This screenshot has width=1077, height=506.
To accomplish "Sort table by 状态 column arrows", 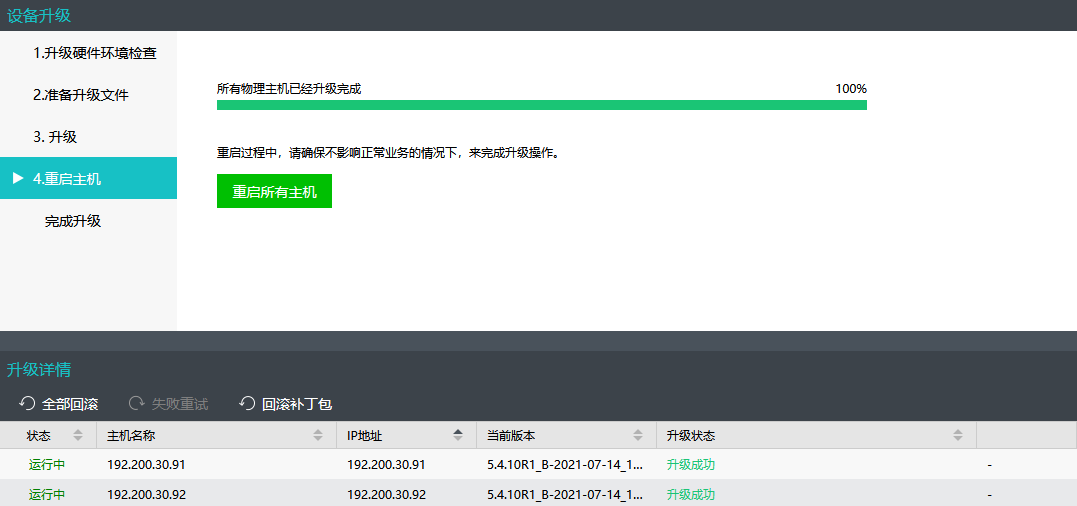I will [x=78, y=436].
